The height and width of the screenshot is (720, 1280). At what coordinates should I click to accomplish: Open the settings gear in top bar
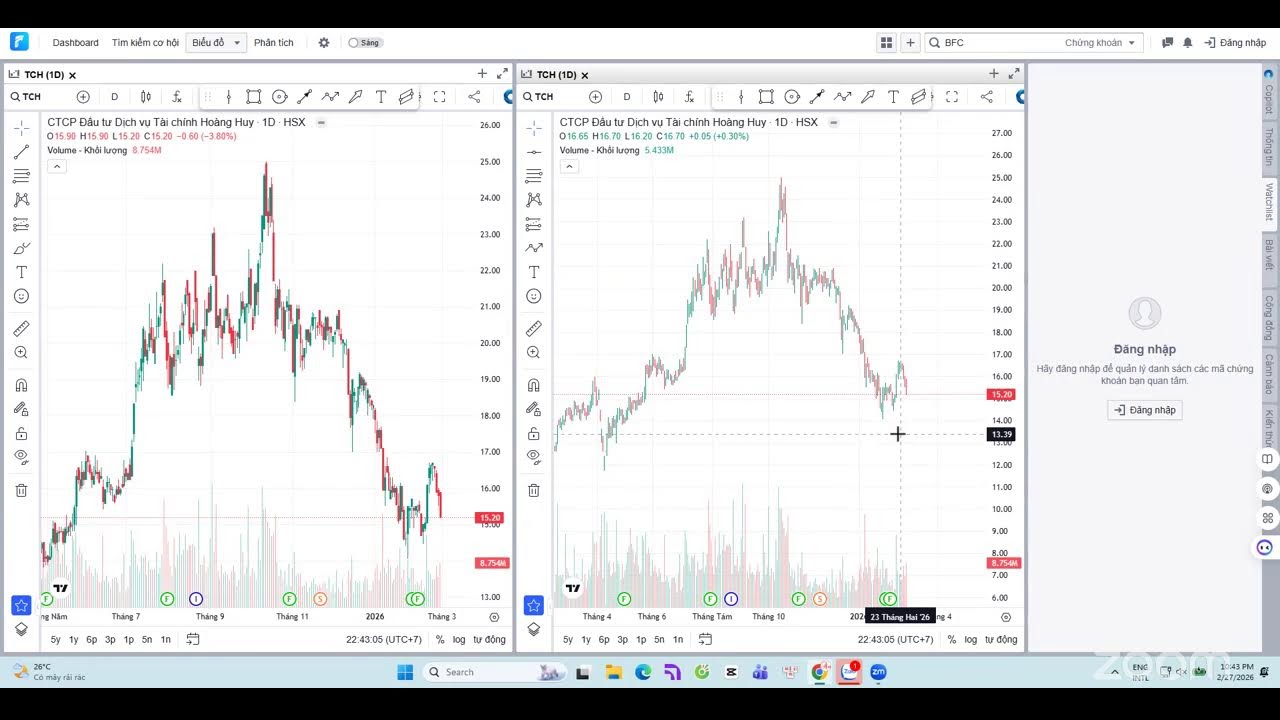324,43
